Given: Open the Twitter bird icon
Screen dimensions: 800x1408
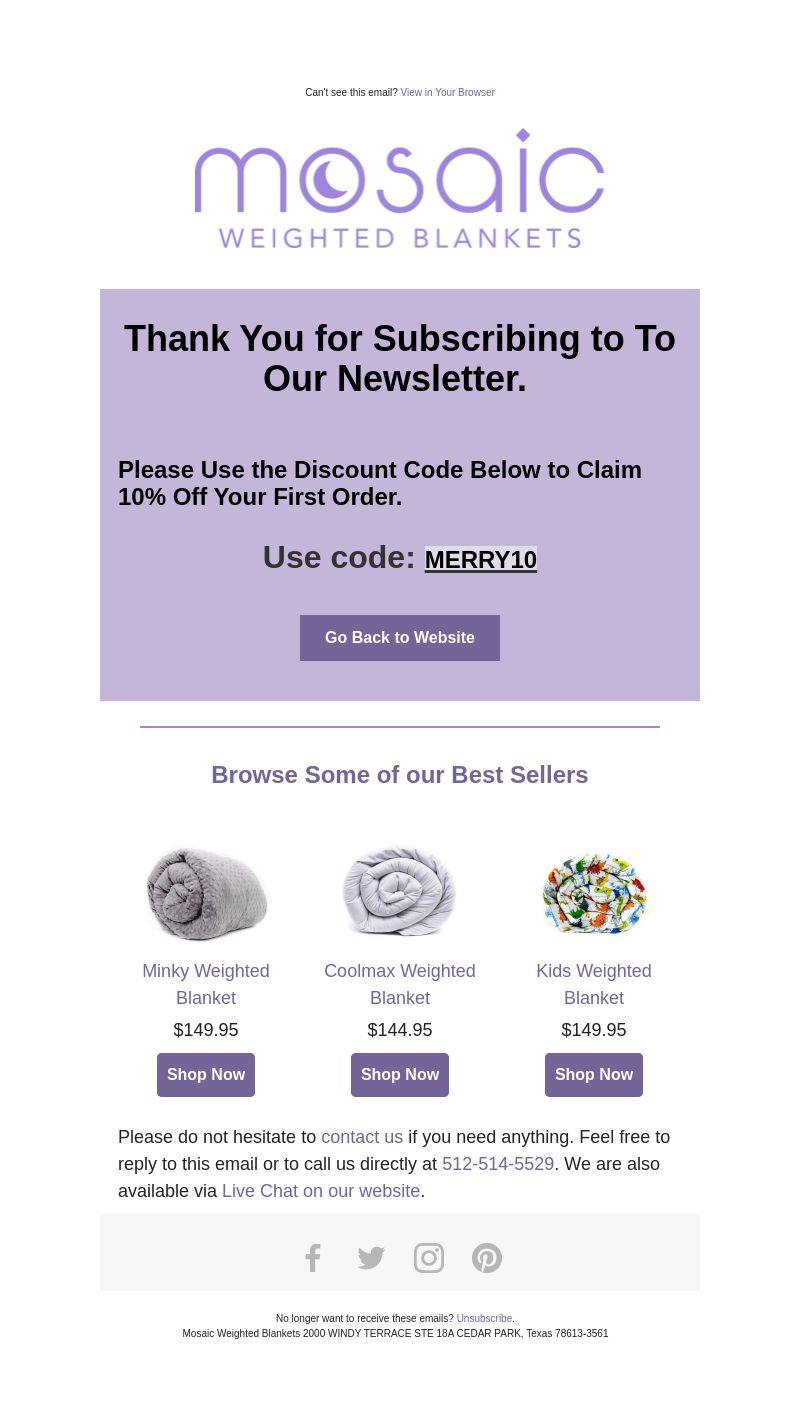Looking at the screenshot, I should pyautogui.click(x=371, y=1258).
